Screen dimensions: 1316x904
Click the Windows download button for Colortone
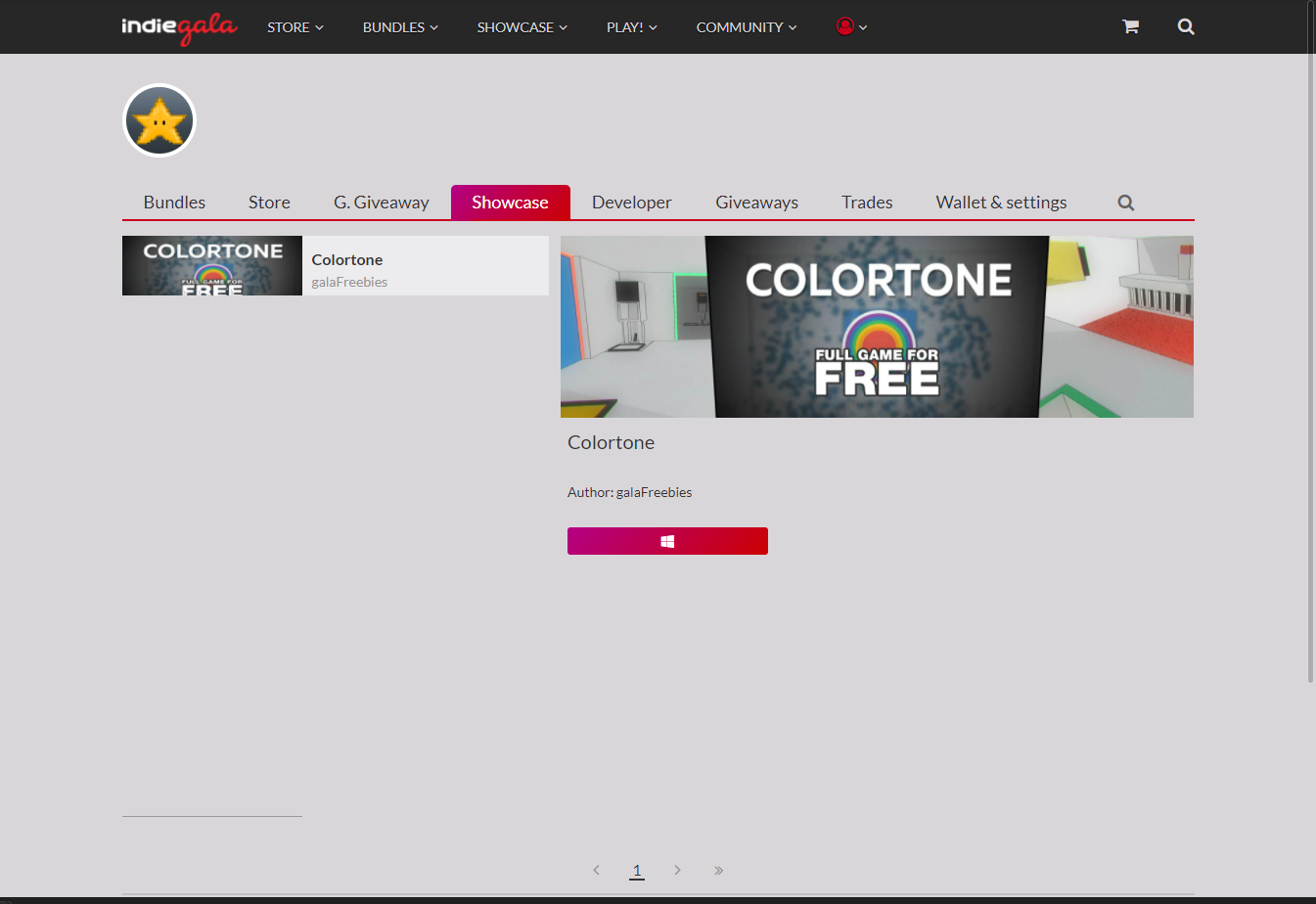click(x=667, y=541)
